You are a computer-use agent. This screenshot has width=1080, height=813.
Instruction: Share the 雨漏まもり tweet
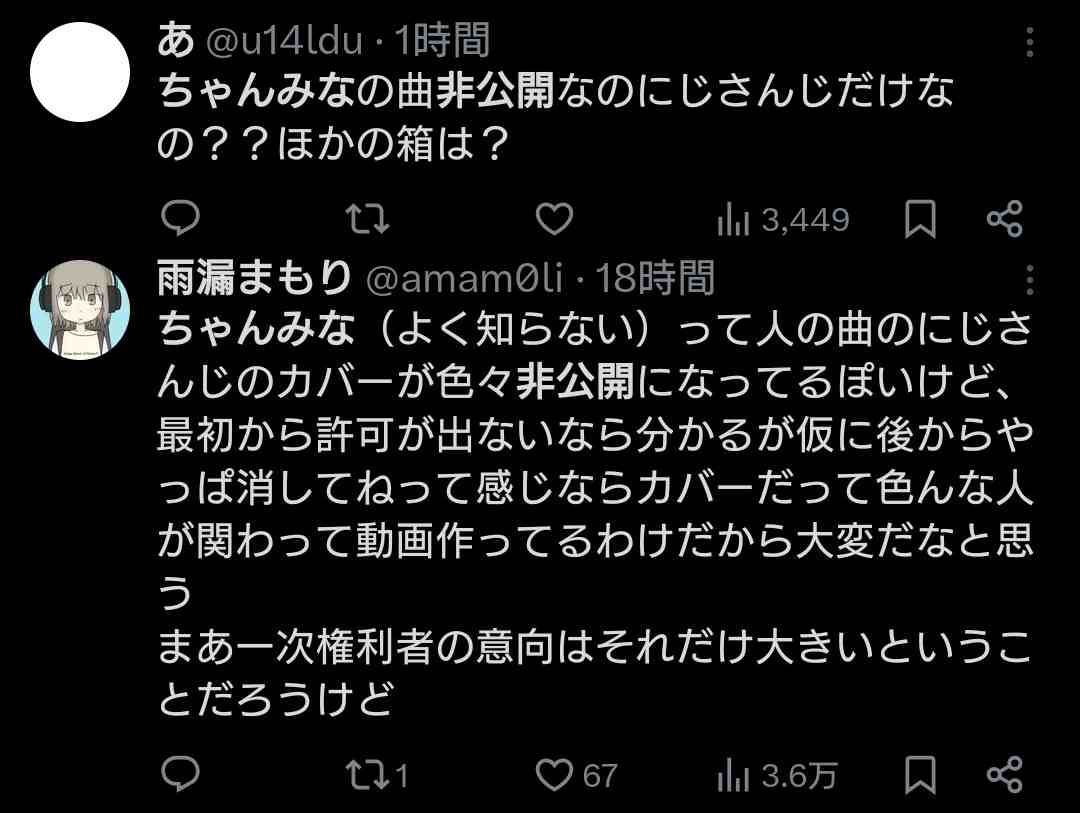pyautogui.click(x=1004, y=775)
